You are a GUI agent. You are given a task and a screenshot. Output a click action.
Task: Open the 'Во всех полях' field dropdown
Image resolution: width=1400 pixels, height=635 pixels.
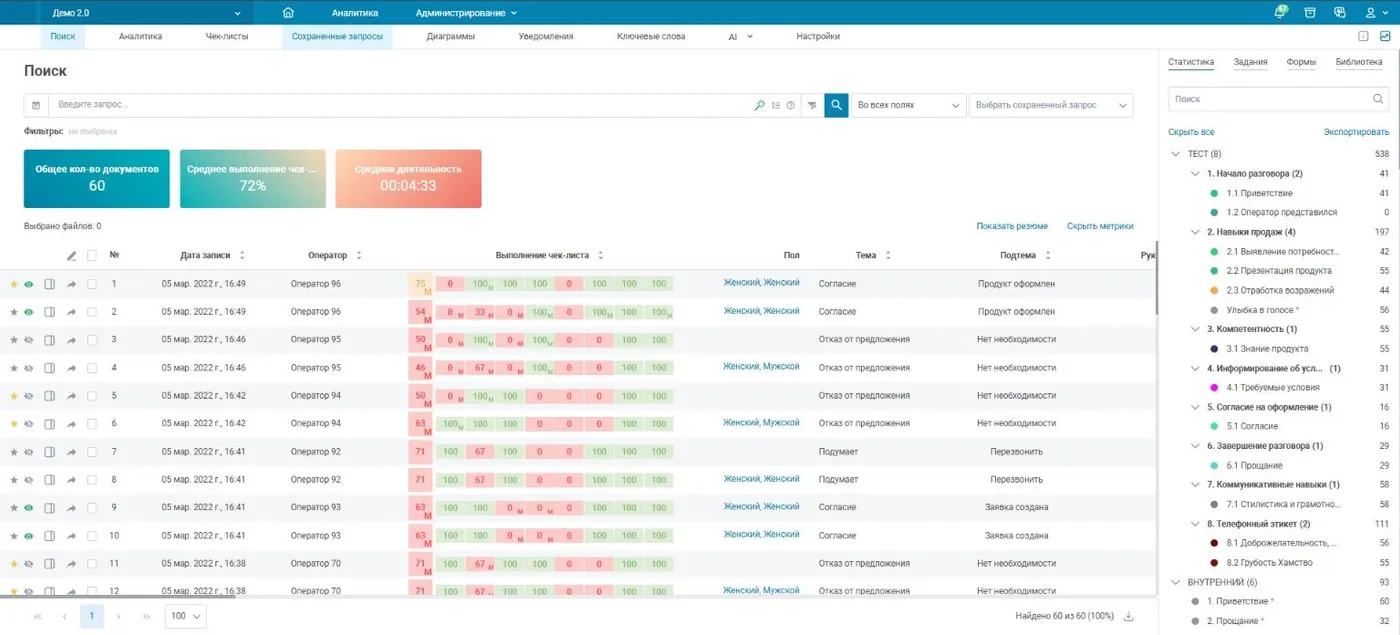[908, 105]
